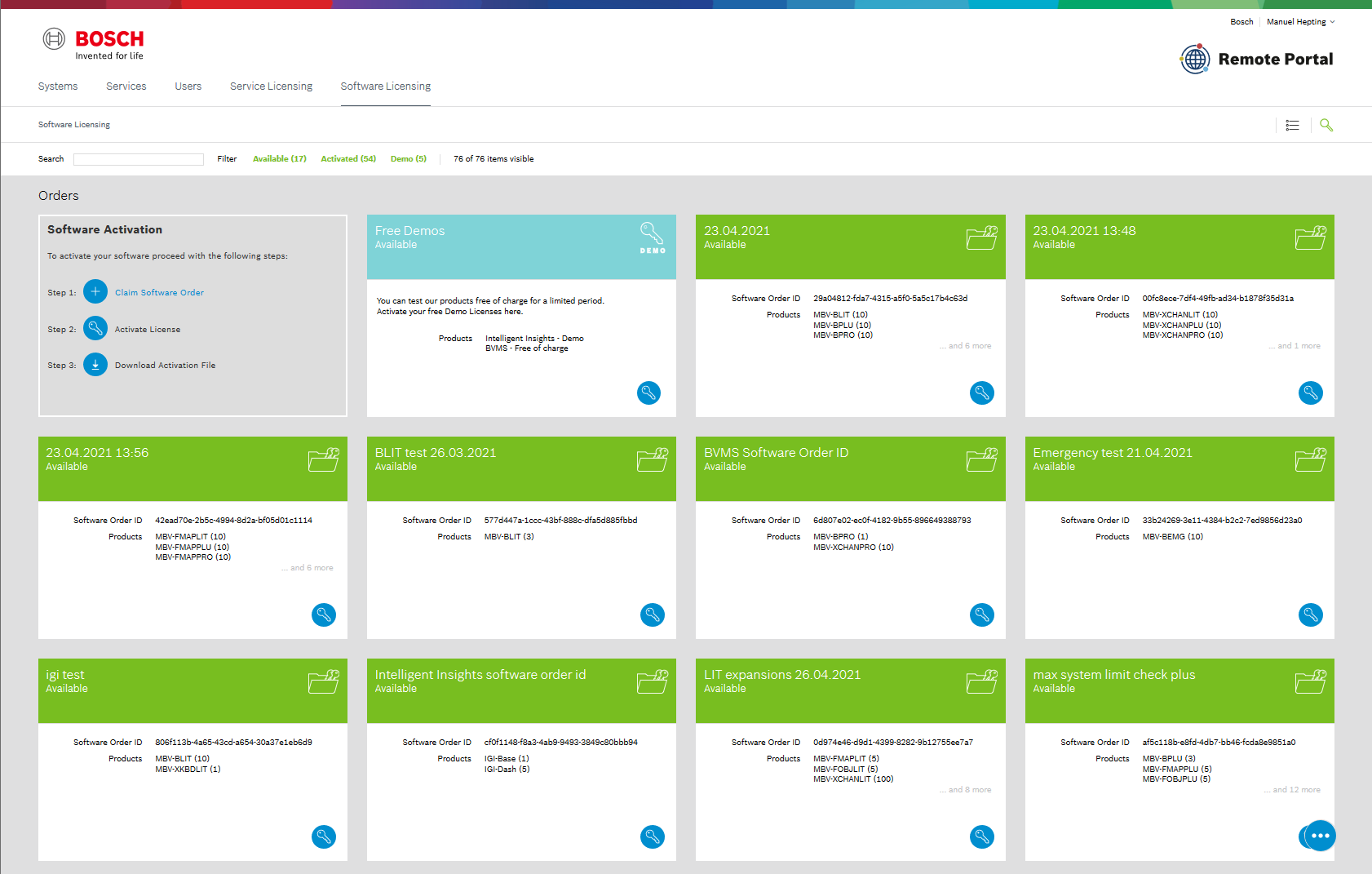Click the Claim Software Order link
This screenshot has height=874, width=1372.
pos(159,293)
